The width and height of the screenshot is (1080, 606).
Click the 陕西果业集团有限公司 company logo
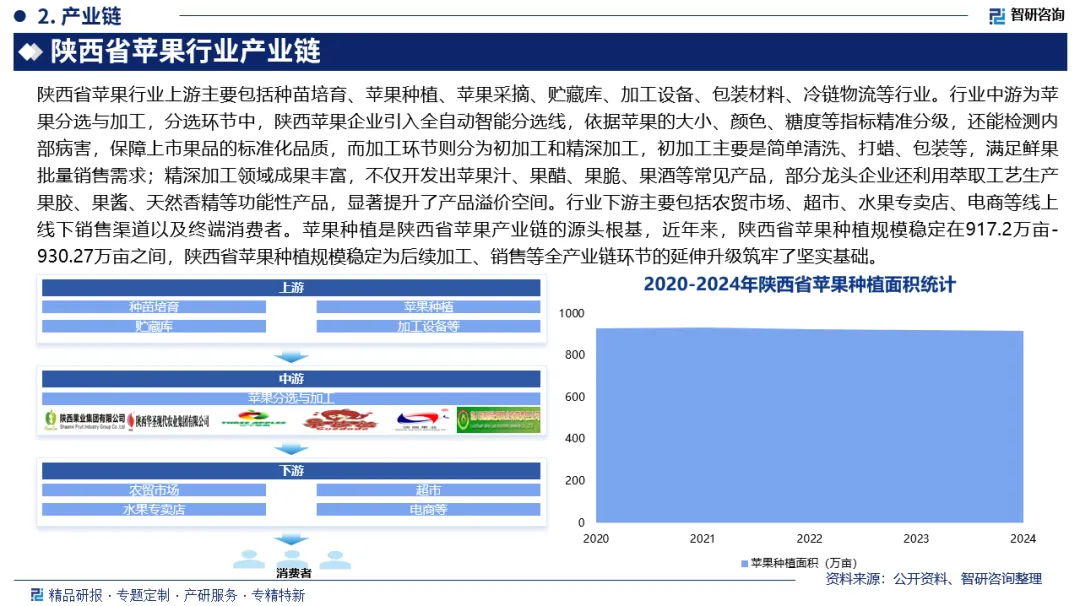point(85,419)
